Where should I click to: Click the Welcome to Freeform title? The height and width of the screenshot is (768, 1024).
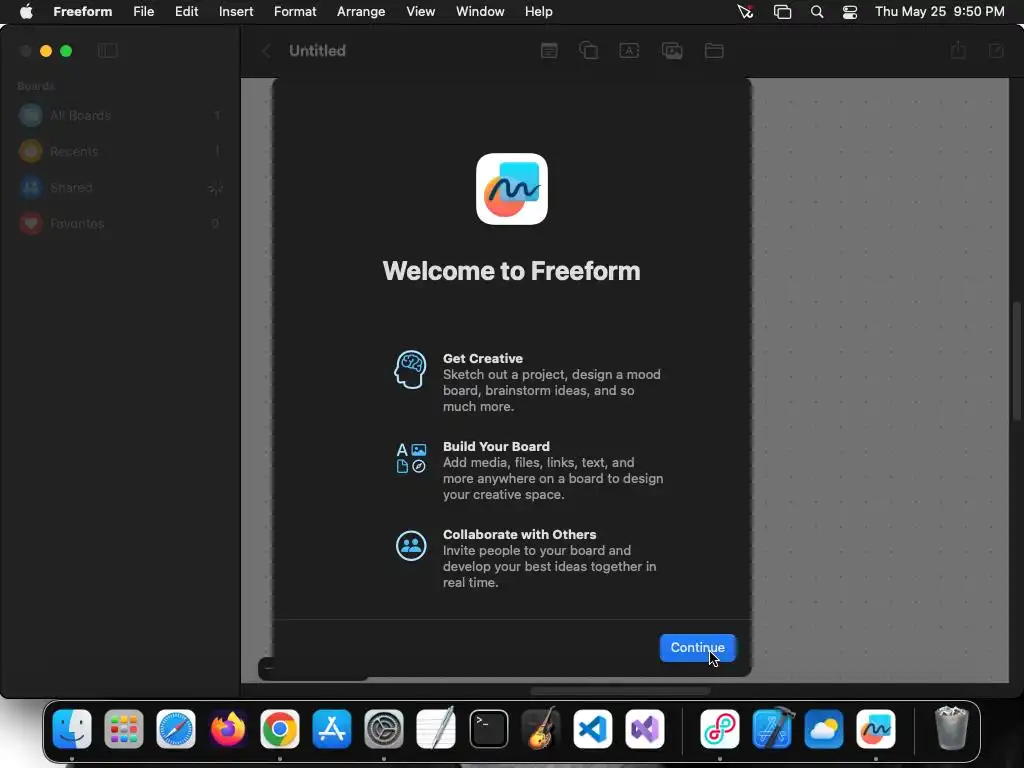click(x=511, y=271)
